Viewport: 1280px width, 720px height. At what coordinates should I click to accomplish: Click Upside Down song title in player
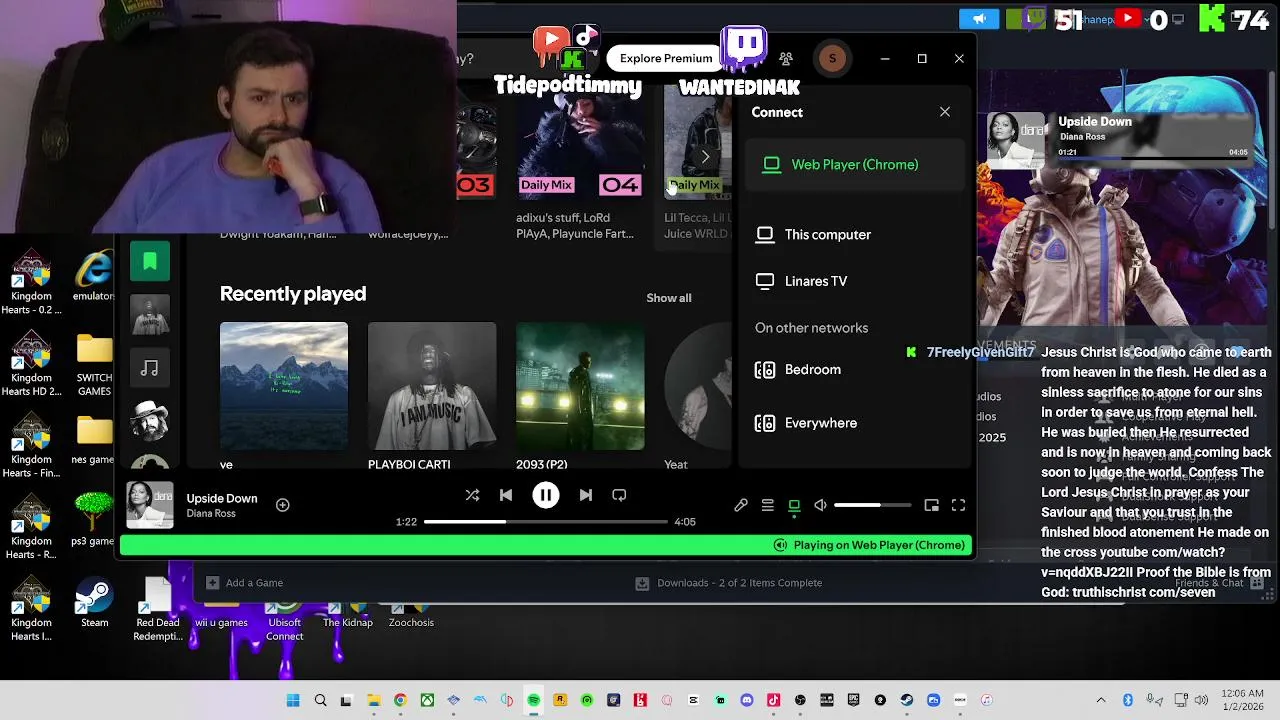click(222, 498)
